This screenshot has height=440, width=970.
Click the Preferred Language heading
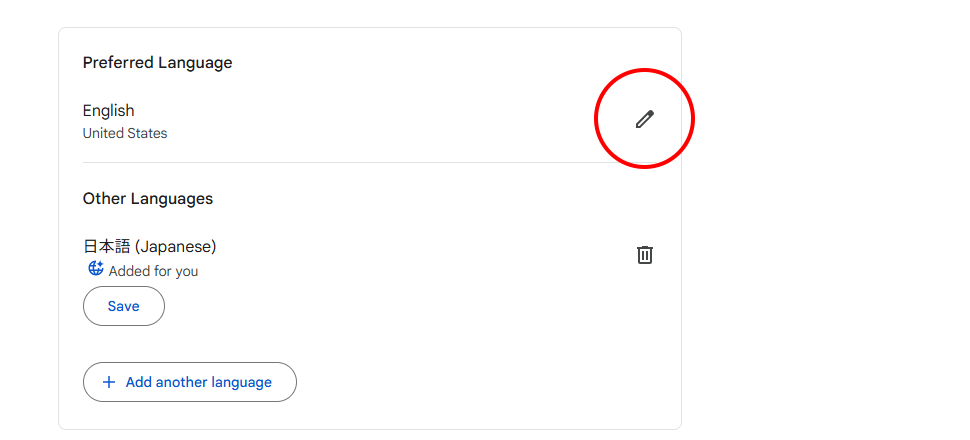coord(158,63)
